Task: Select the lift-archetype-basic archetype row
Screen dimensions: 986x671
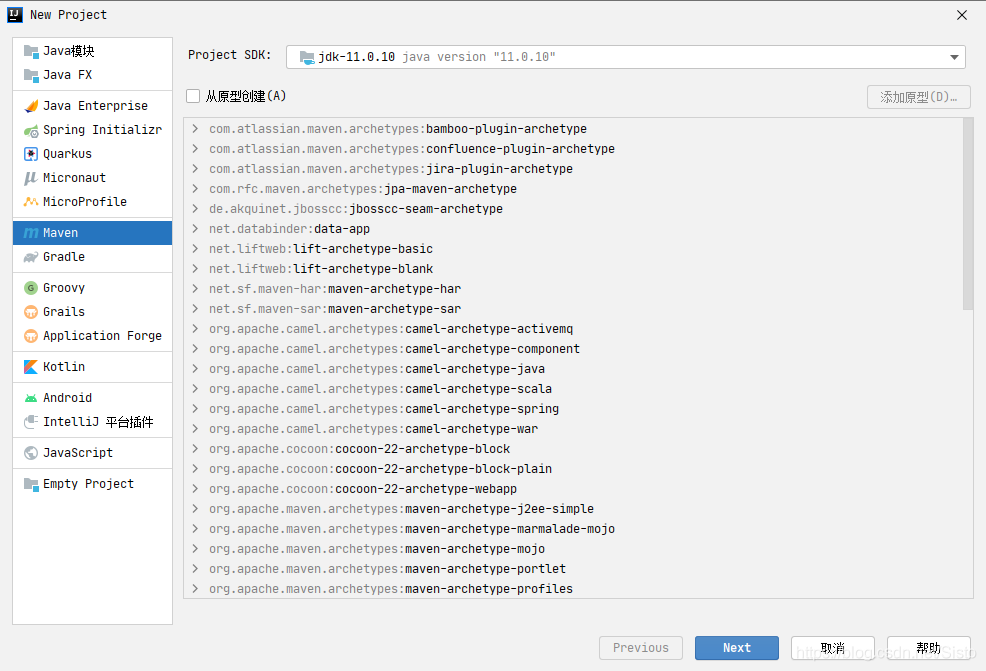Action: (x=362, y=249)
